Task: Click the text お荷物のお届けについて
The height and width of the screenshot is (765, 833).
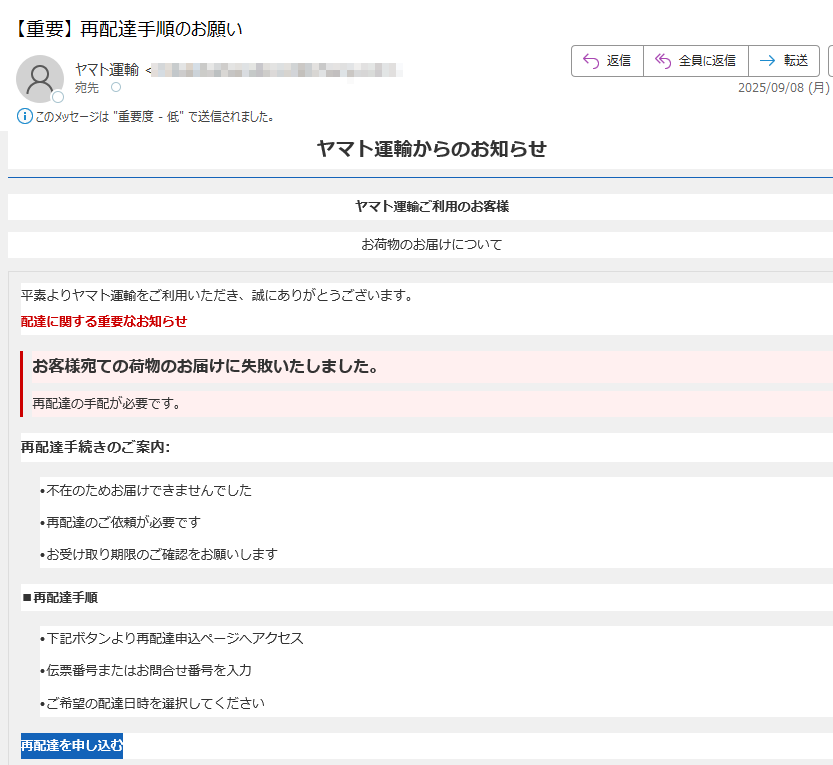Action: pos(431,244)
